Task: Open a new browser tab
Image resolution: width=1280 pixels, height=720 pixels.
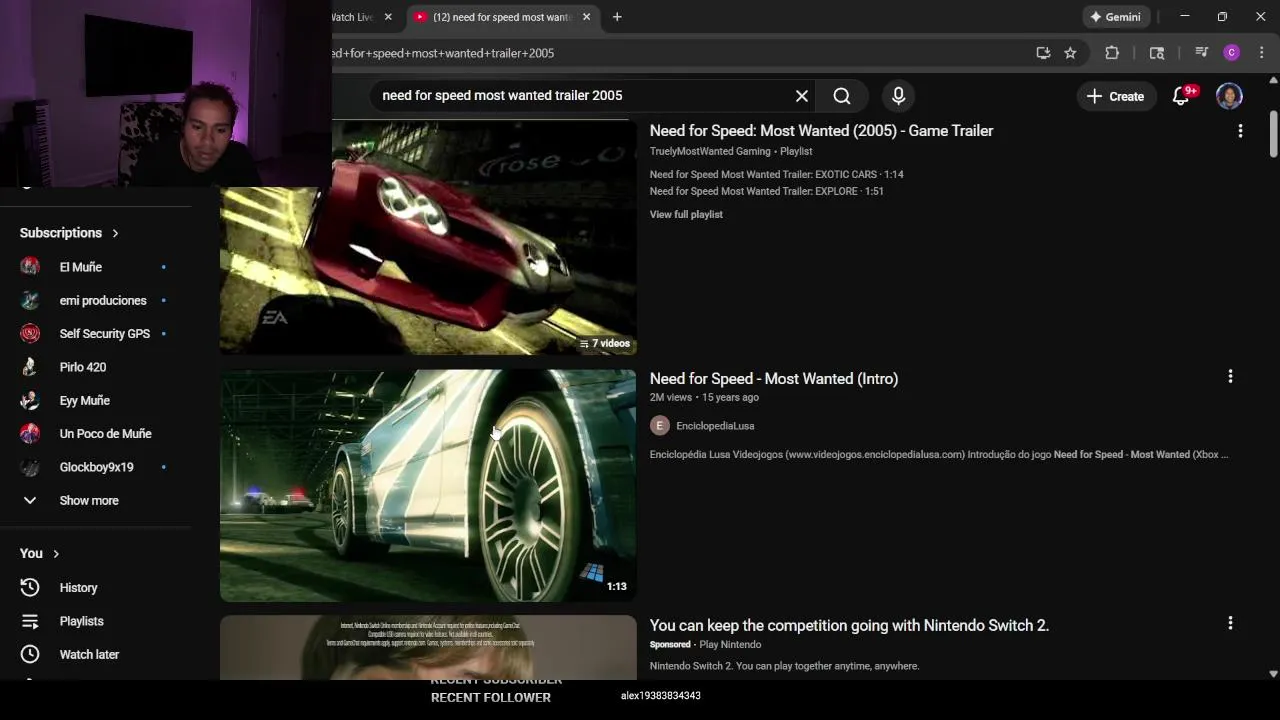Action: click(617, 17)
